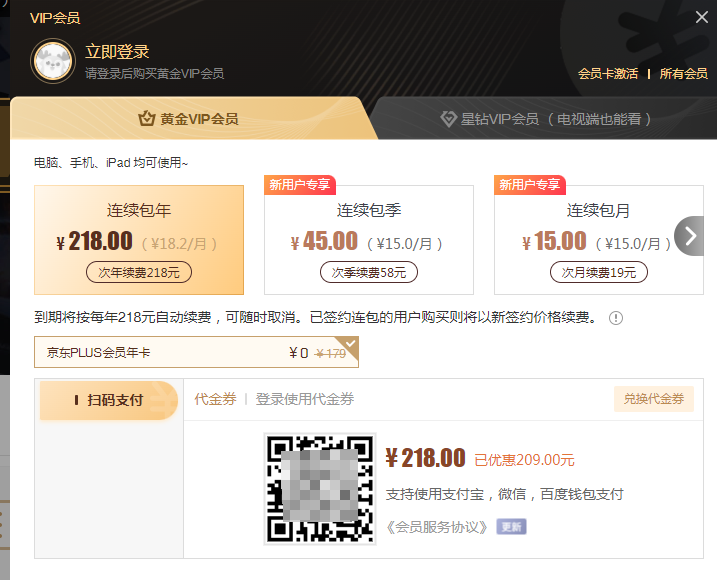Viewport: 717px width, 580px height.
Task: Click 立即登录 to sign in
Action: tap(117, 52)
